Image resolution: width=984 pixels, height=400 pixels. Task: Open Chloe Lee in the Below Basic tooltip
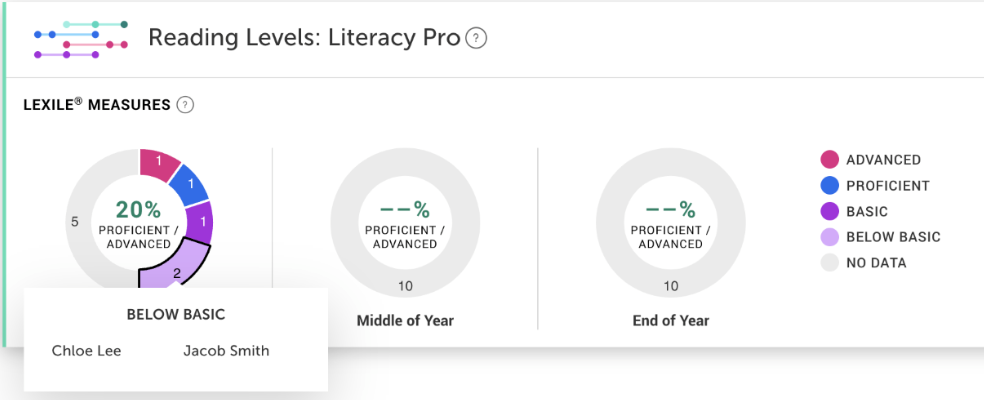pos(87,350)
